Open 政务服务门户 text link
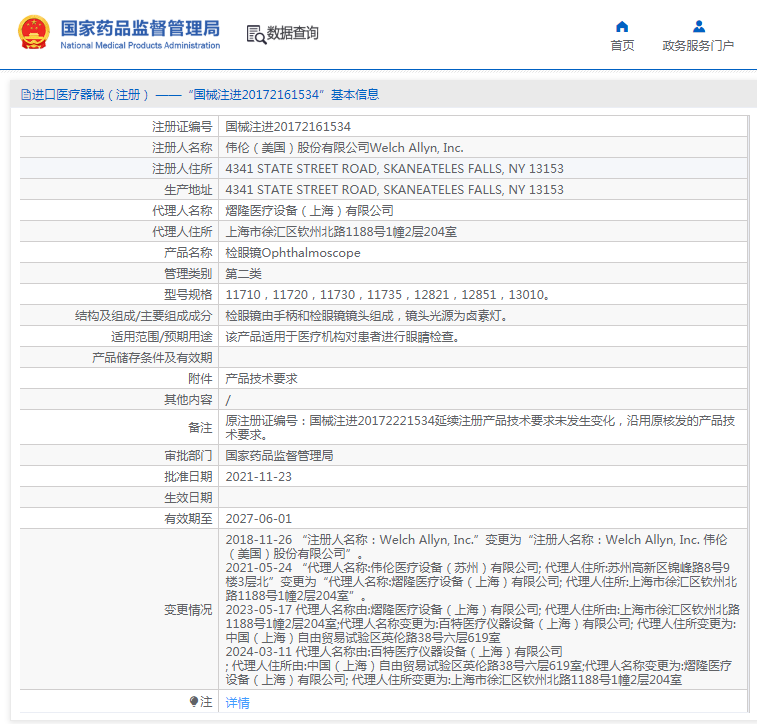This screenshot has width=757, height=724. [698, 45]
